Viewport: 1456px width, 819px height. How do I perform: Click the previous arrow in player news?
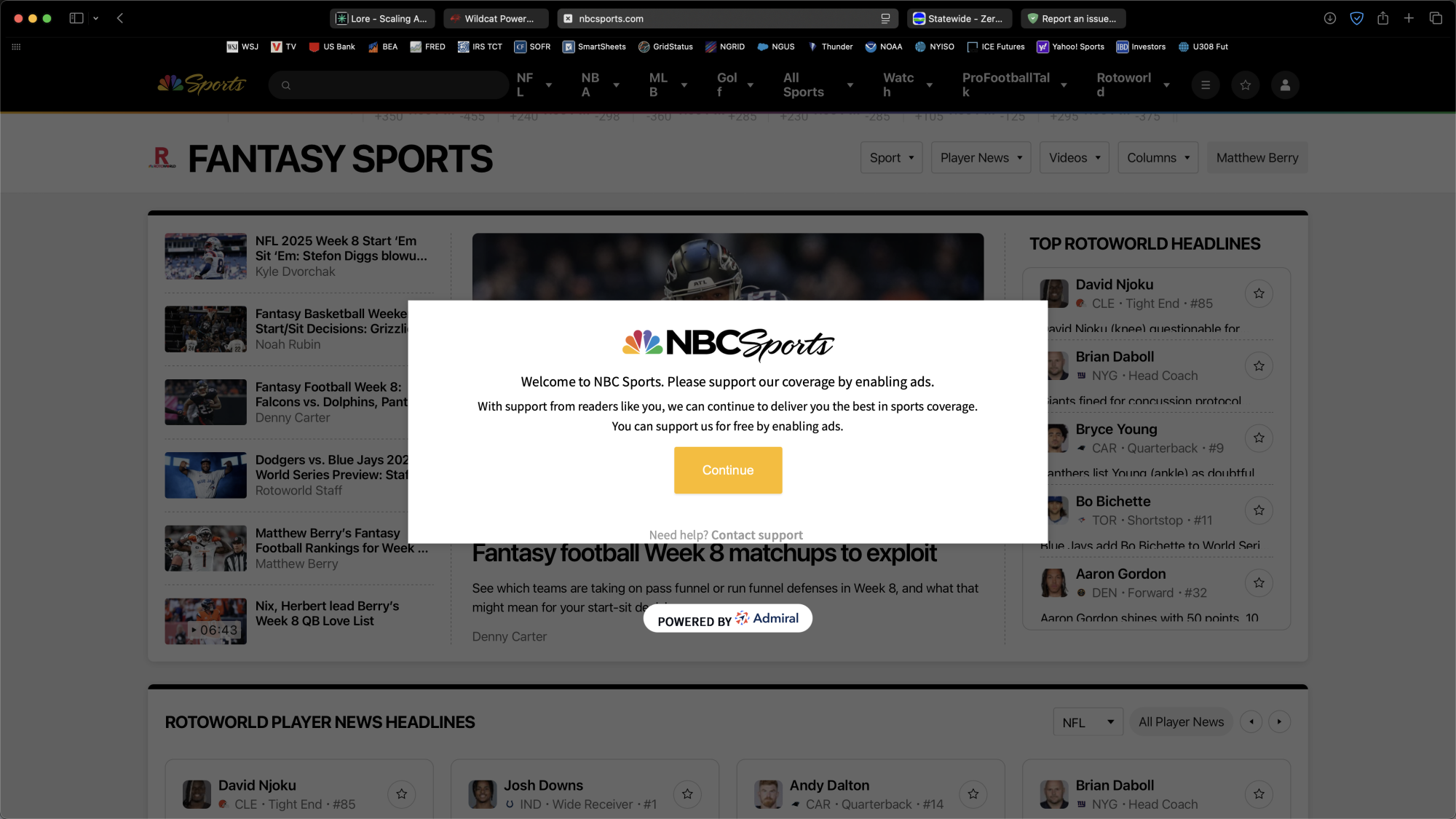pyautogui.click(x=1251, y=722)
